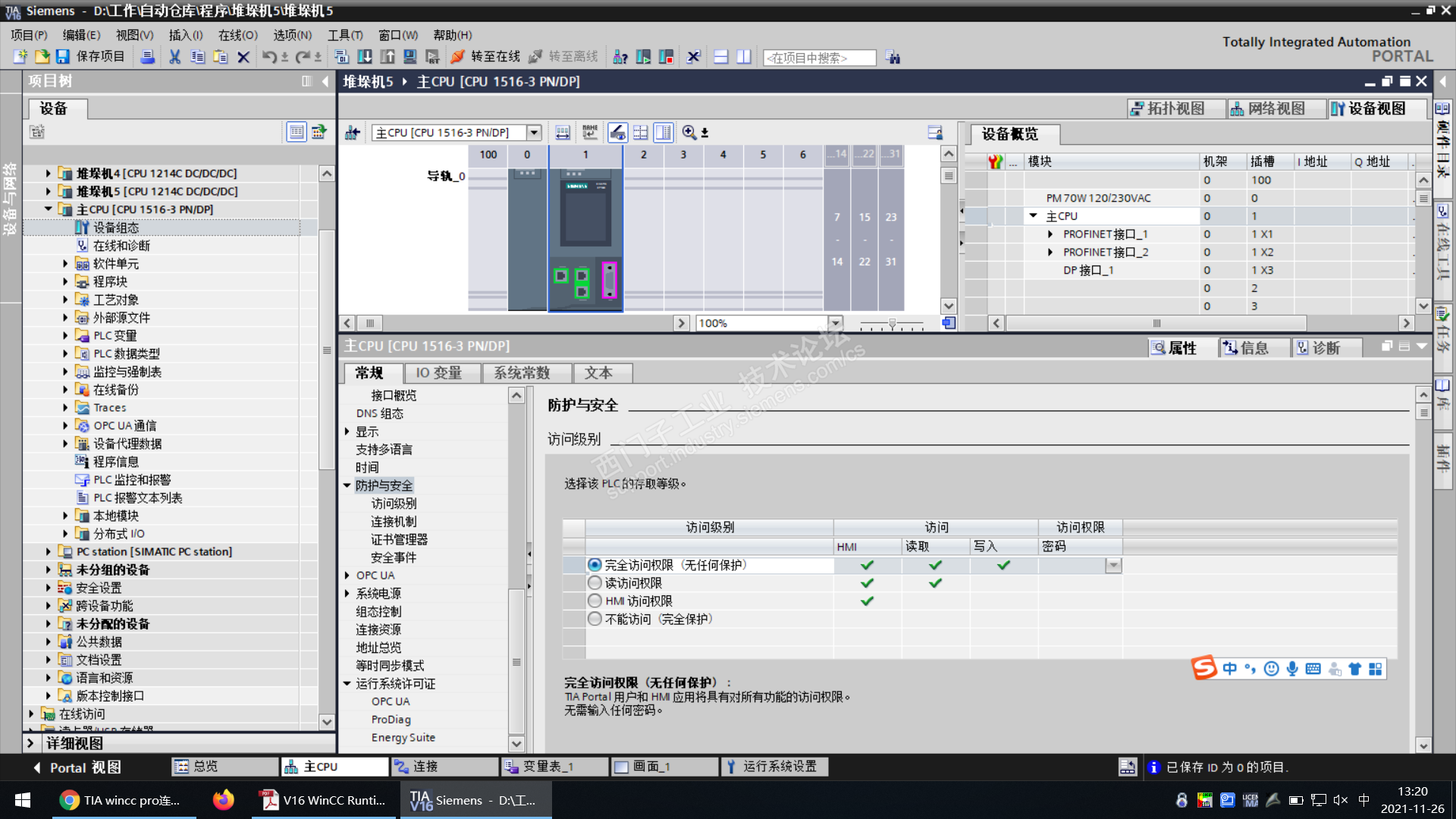Select 读访问权限 radio button
Viewport: 1456px width, 819px height.
coord(595,583)
